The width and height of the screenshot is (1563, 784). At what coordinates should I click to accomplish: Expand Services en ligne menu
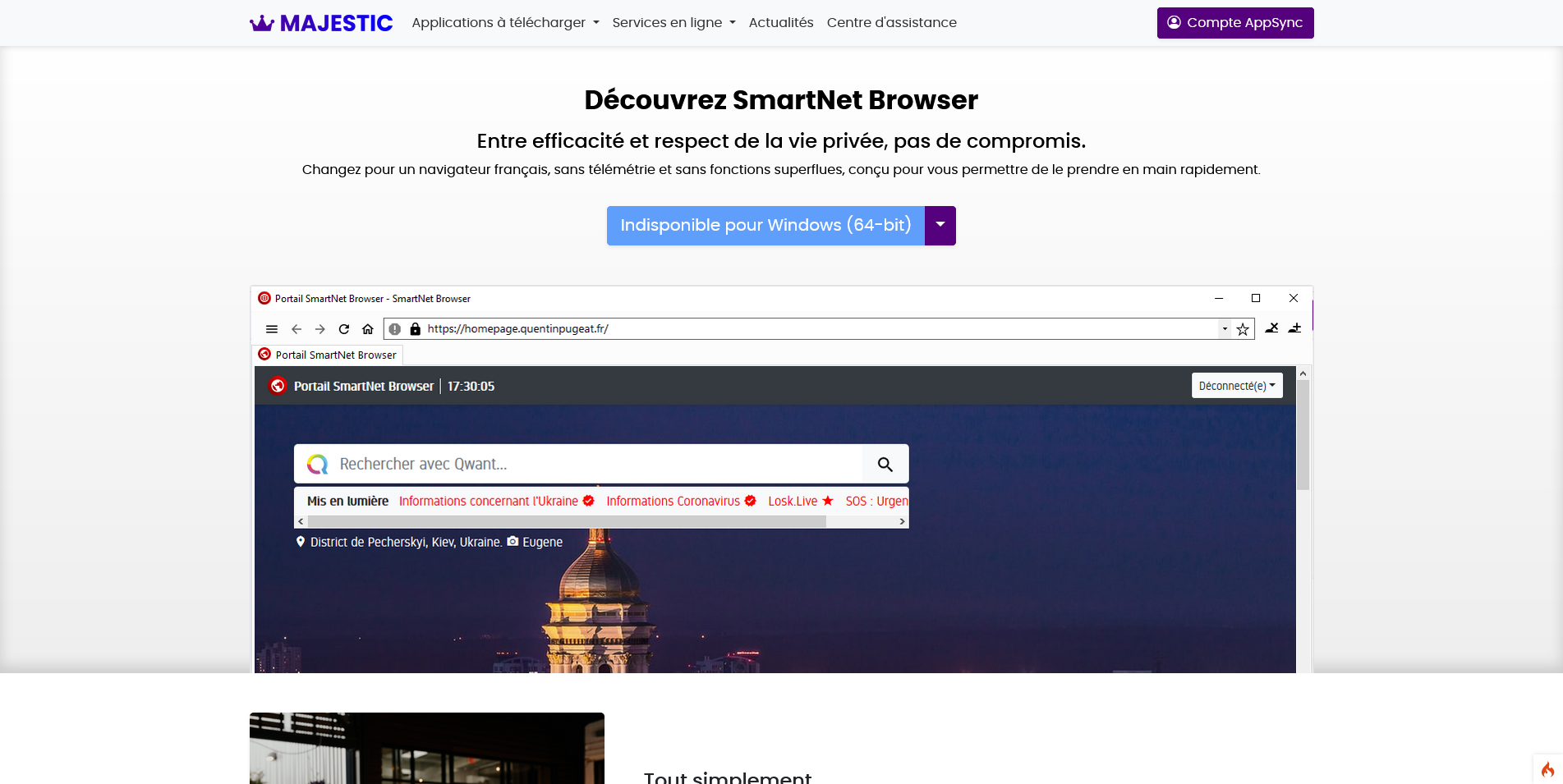673,23
